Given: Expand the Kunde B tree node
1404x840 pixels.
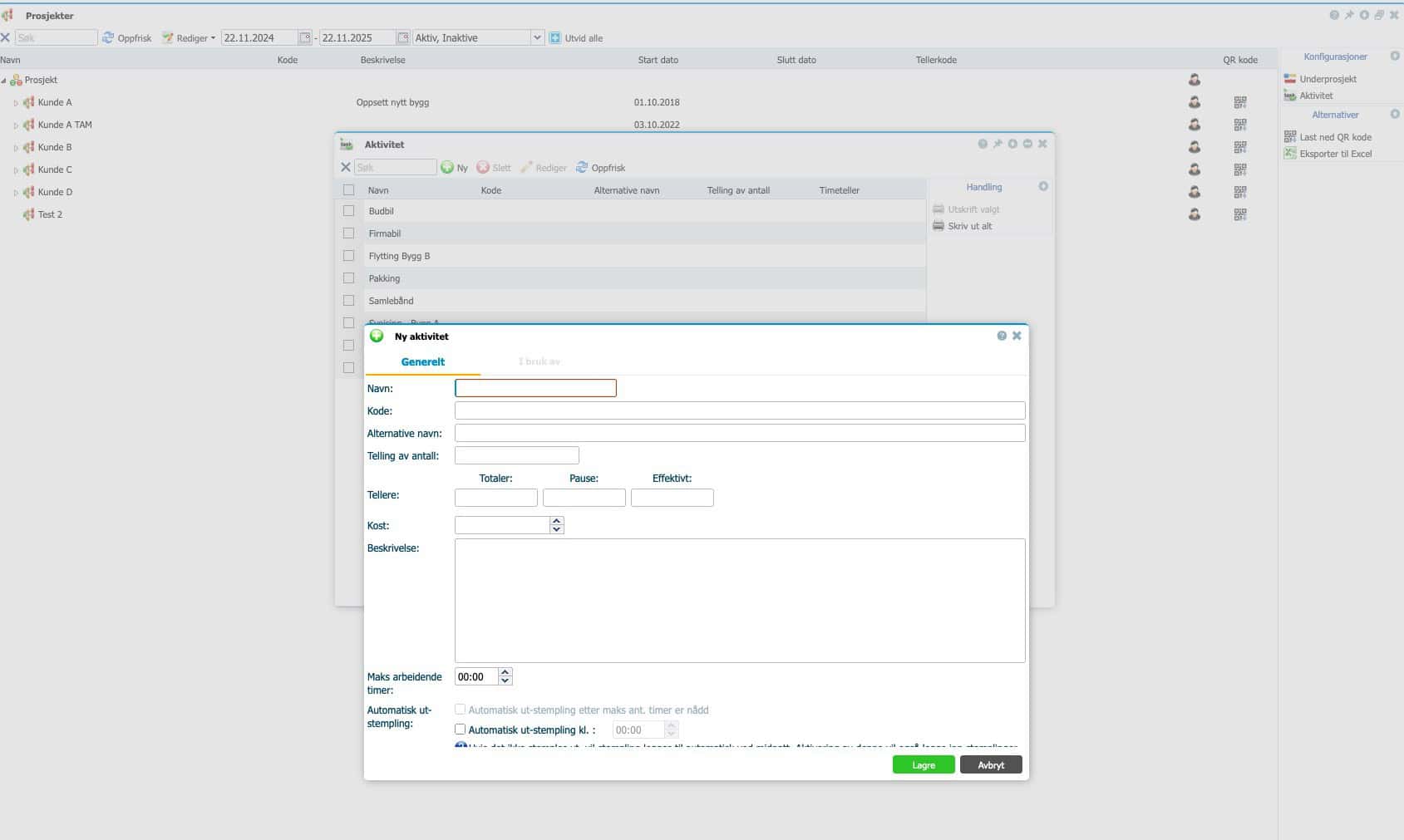Looking at the screenshot, I should pos(16,148).
